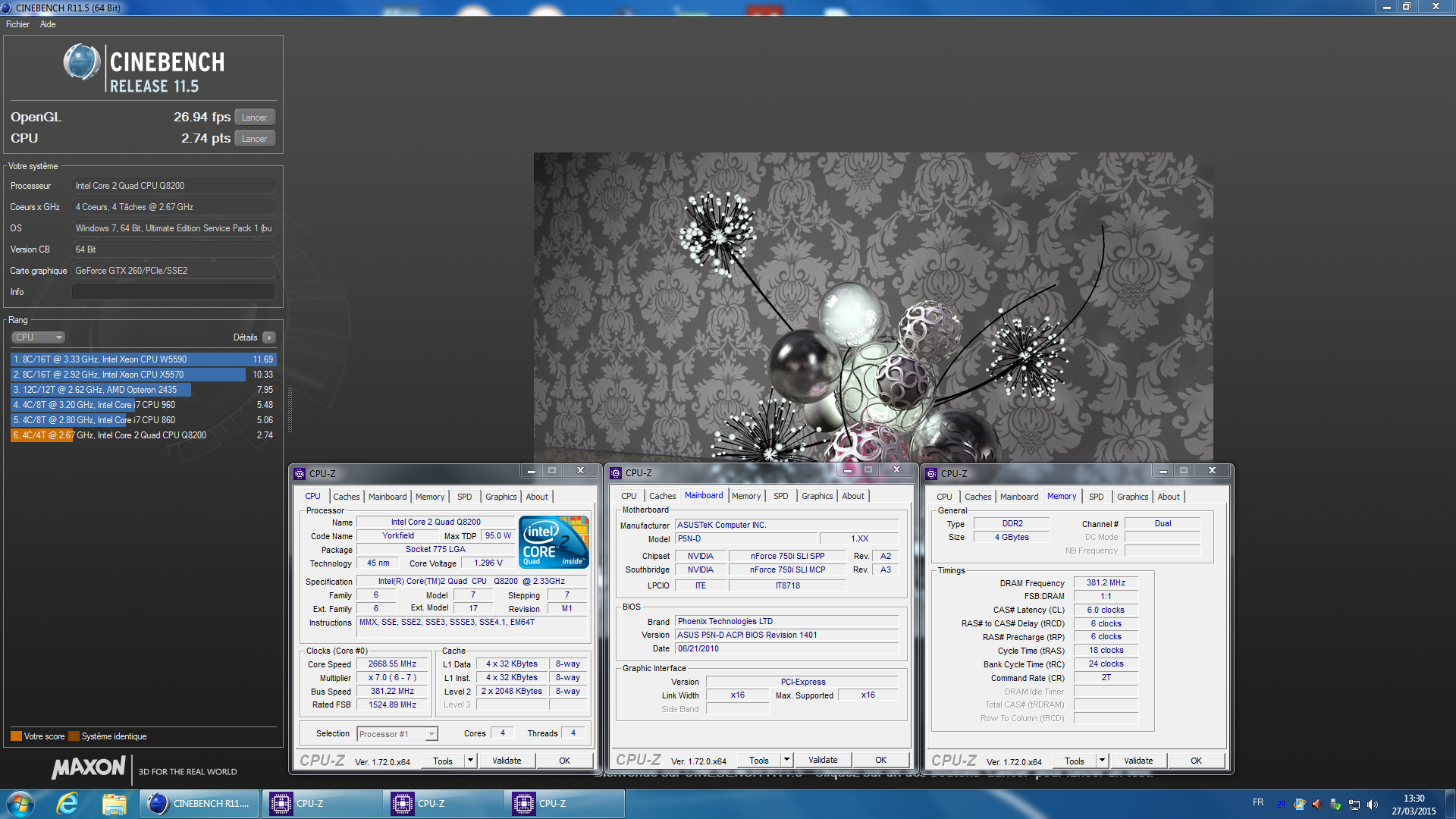Open Windows Explorer folder icon on taskbar

(x=114, y=804)
